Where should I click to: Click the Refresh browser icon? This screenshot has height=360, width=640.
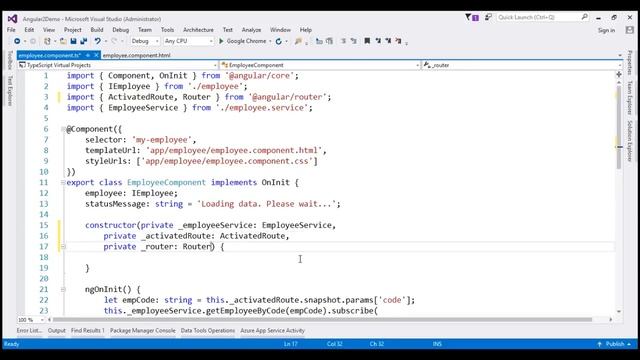coord(279,41)
